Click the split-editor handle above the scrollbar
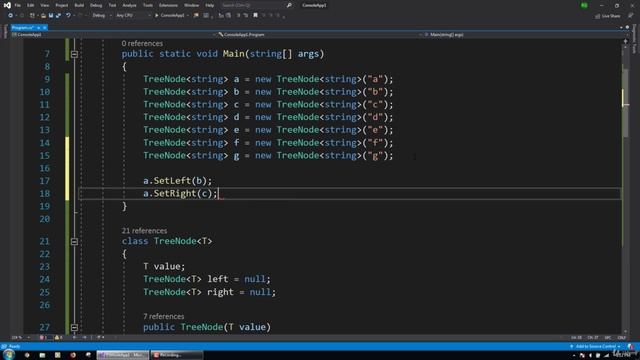Image resolution: width=640 pixels, height=360 pixels. pyautogui.click(x=625, y=41)
